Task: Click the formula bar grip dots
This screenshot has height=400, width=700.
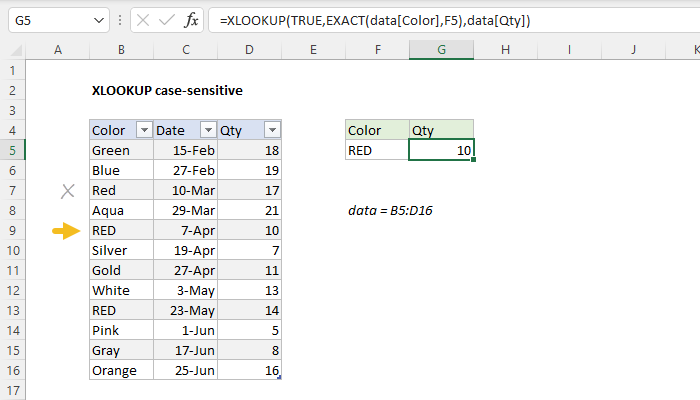Action: 120,21
